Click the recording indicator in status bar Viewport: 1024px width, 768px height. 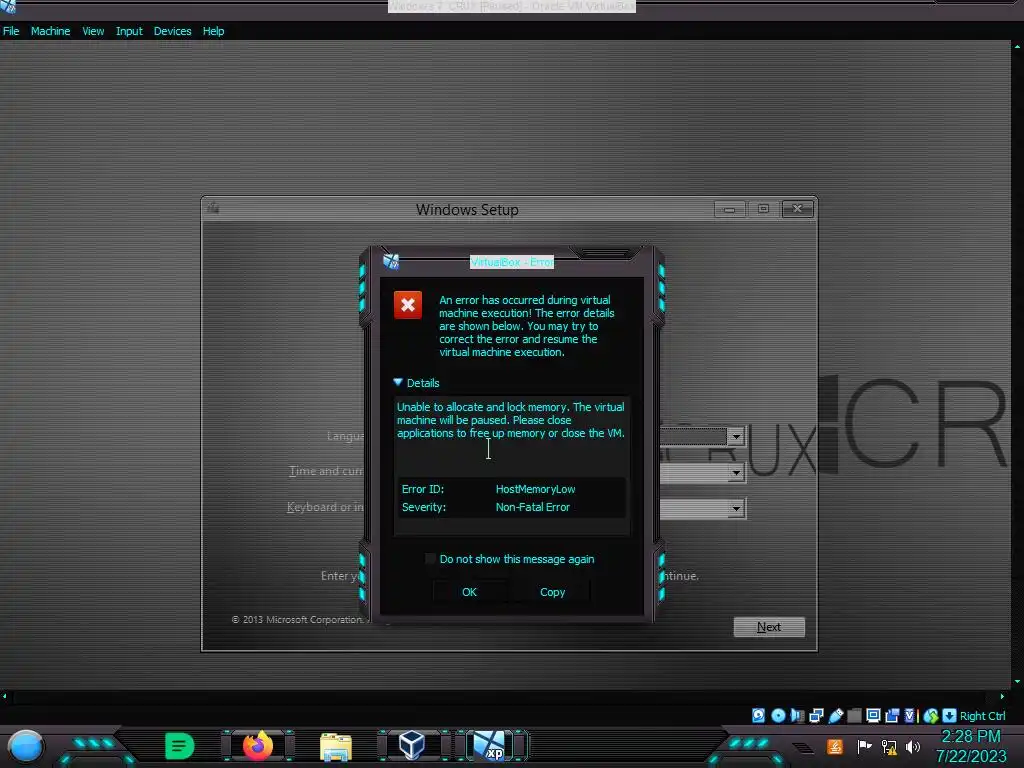pos(891,716)
